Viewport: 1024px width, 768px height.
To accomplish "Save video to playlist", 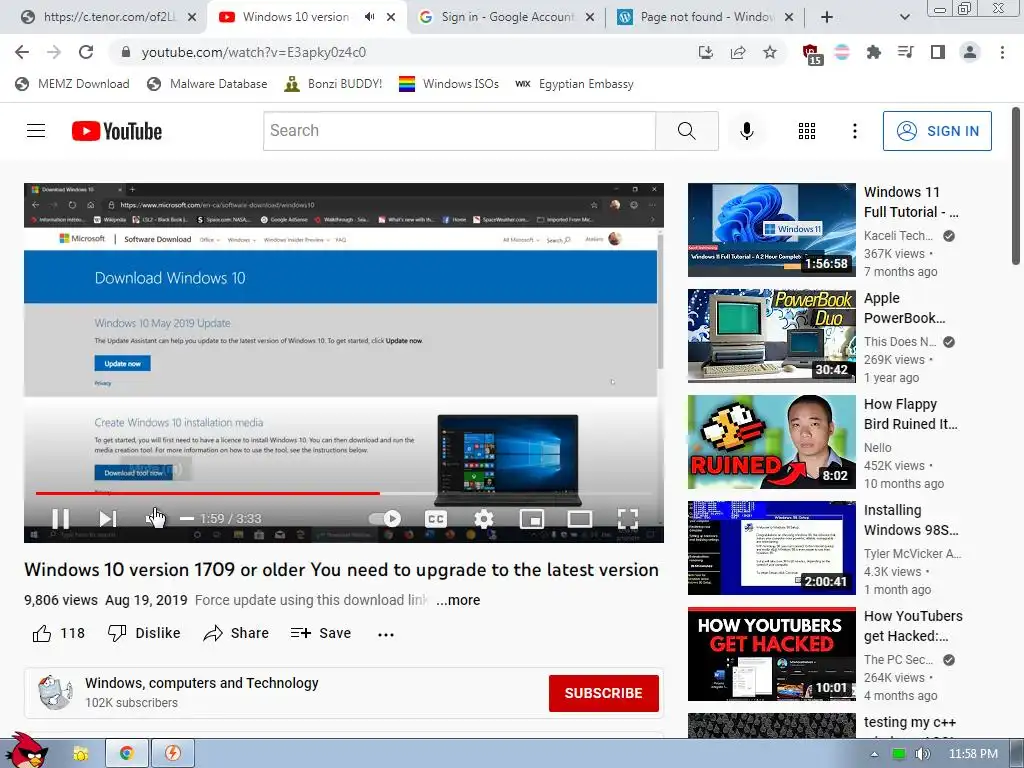I will pyautogui.click(x=321, y=633).
